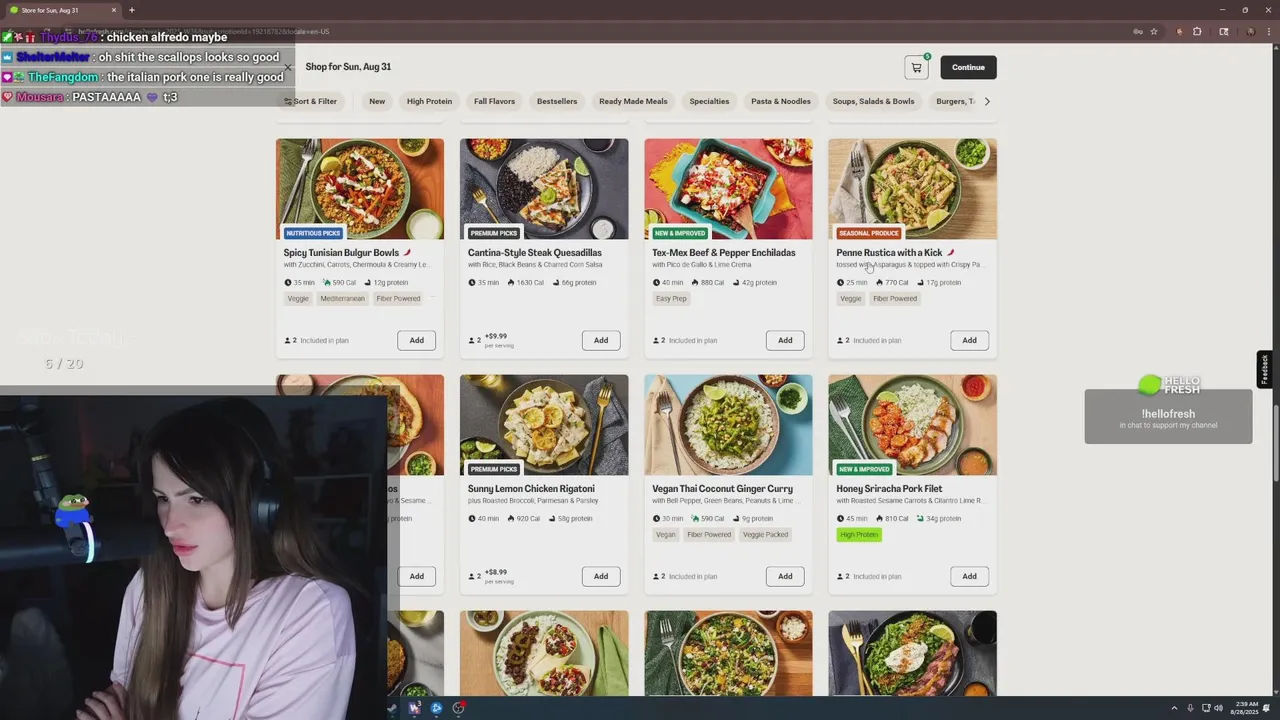Open a new browser tab with plus

pyautogui.click(x=131, y=10)
